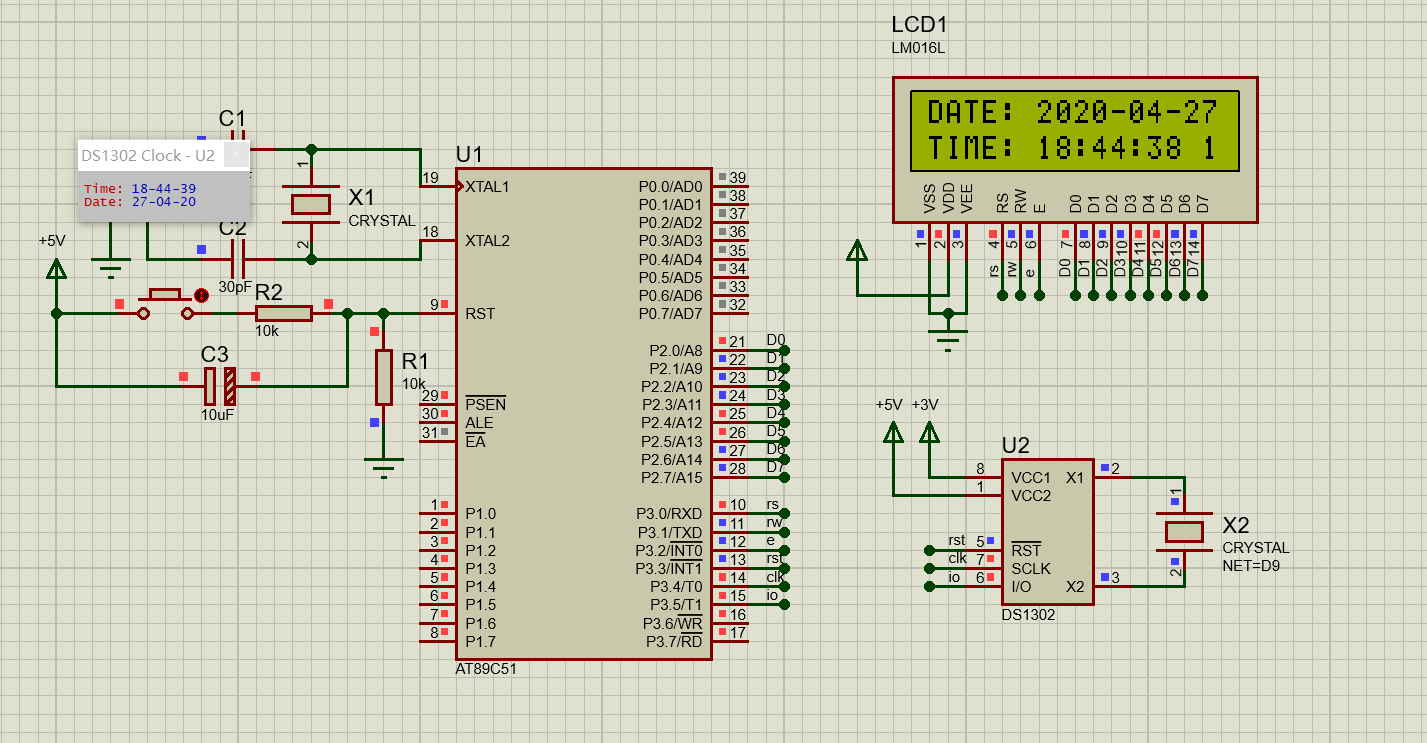Click the 'LM016L' part label
The image size is (1427, 743).
point(917,48)
